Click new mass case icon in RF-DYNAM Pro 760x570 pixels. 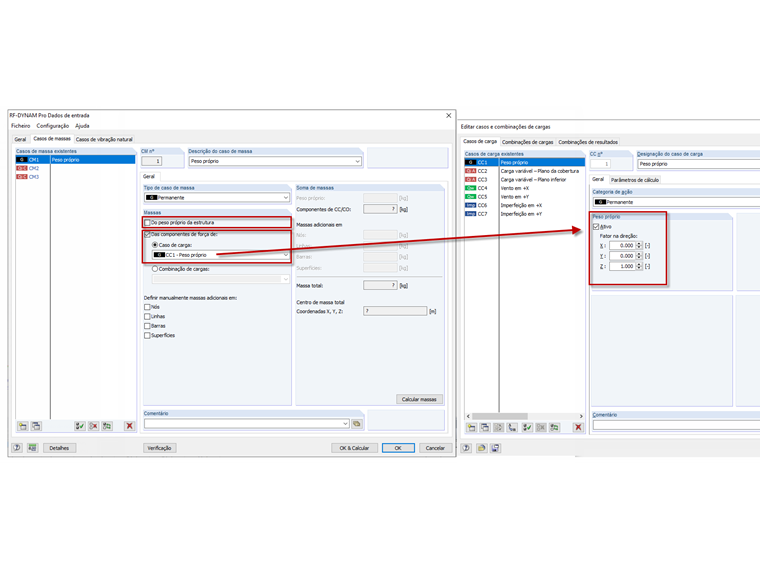(x=23, y=426)
